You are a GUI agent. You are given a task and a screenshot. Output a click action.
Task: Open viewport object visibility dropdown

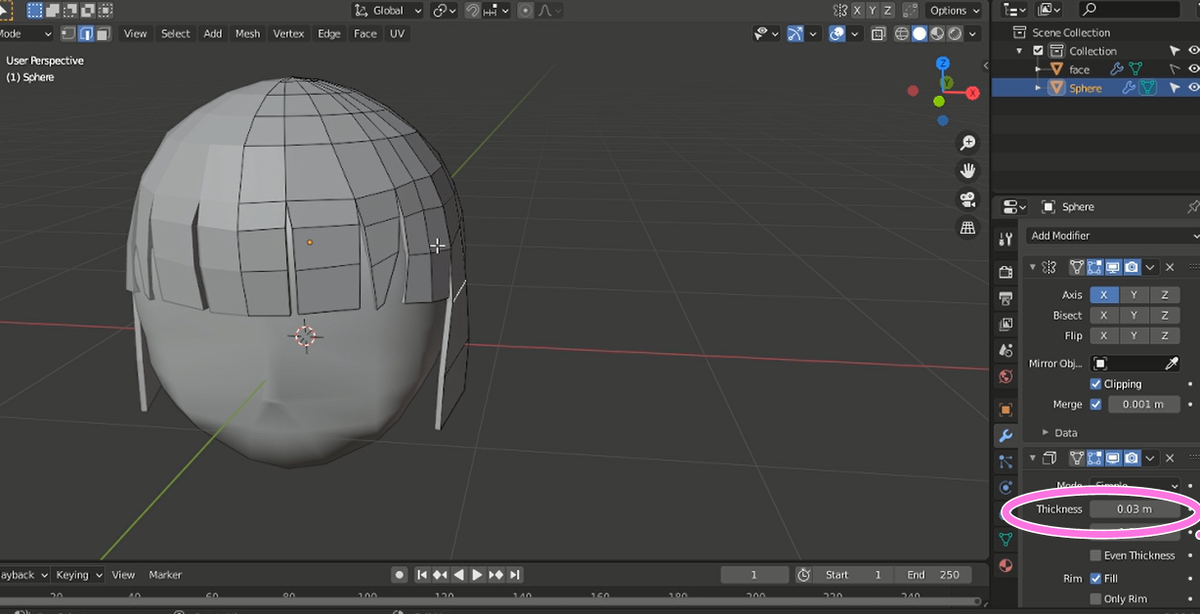tap(767, 33)
